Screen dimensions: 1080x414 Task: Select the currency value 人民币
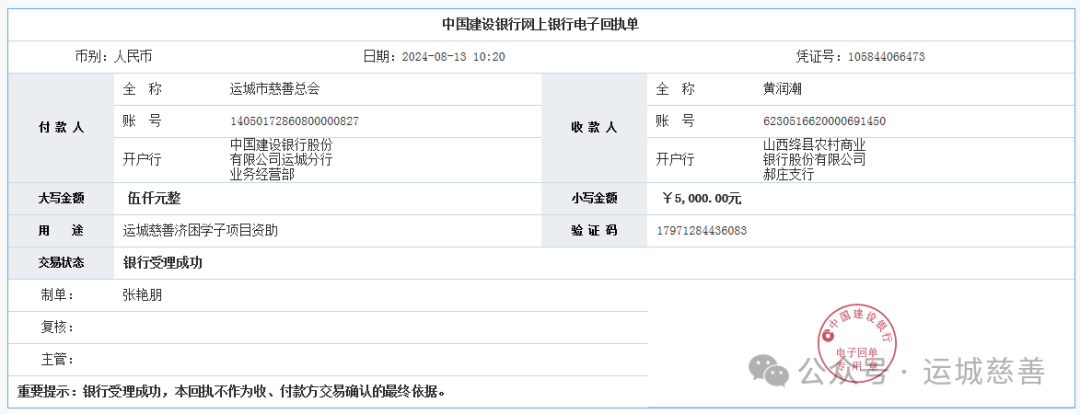click(x=132, y=56)
